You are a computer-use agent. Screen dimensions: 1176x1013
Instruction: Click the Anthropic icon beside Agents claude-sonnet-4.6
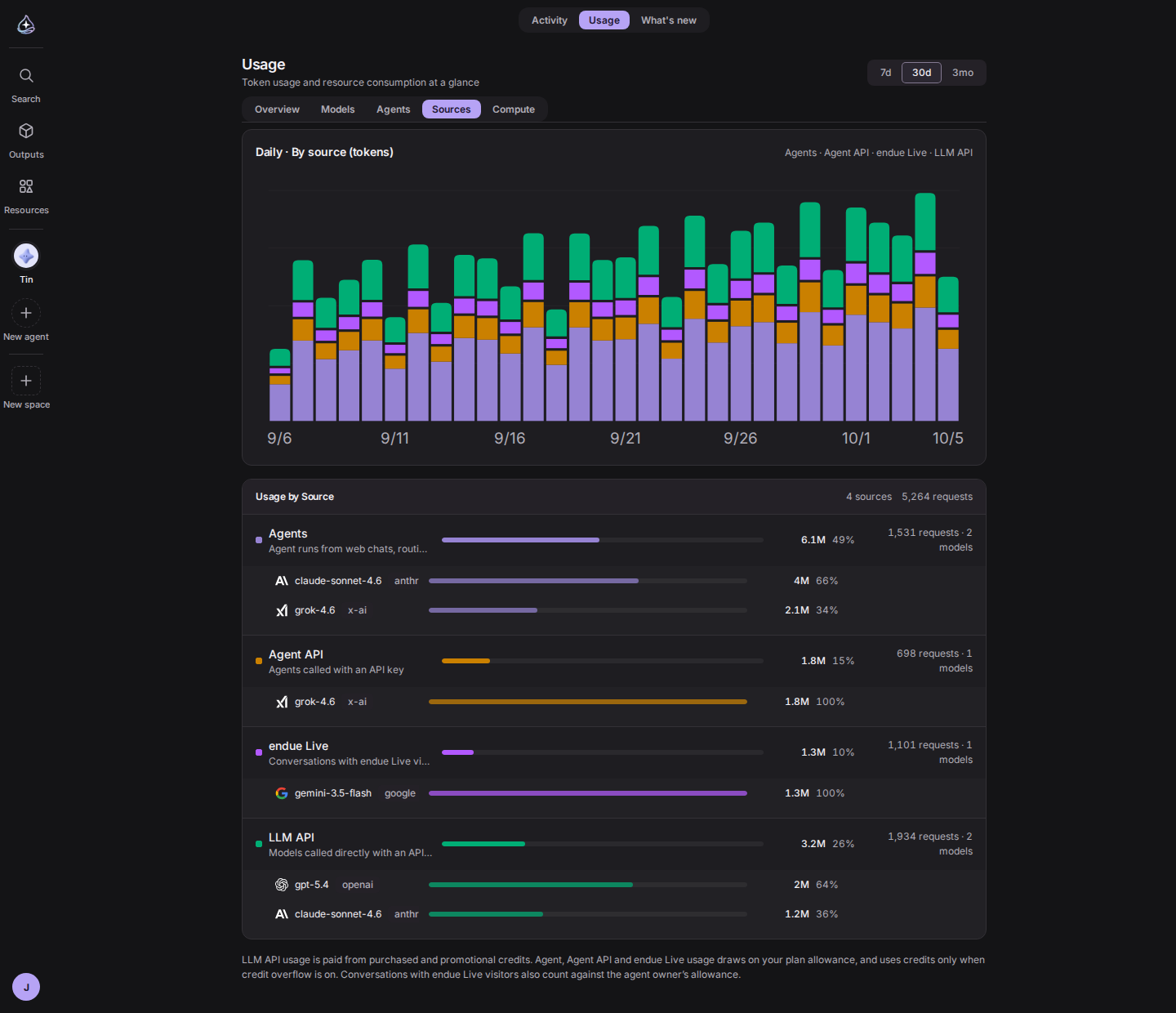point(282,581)
